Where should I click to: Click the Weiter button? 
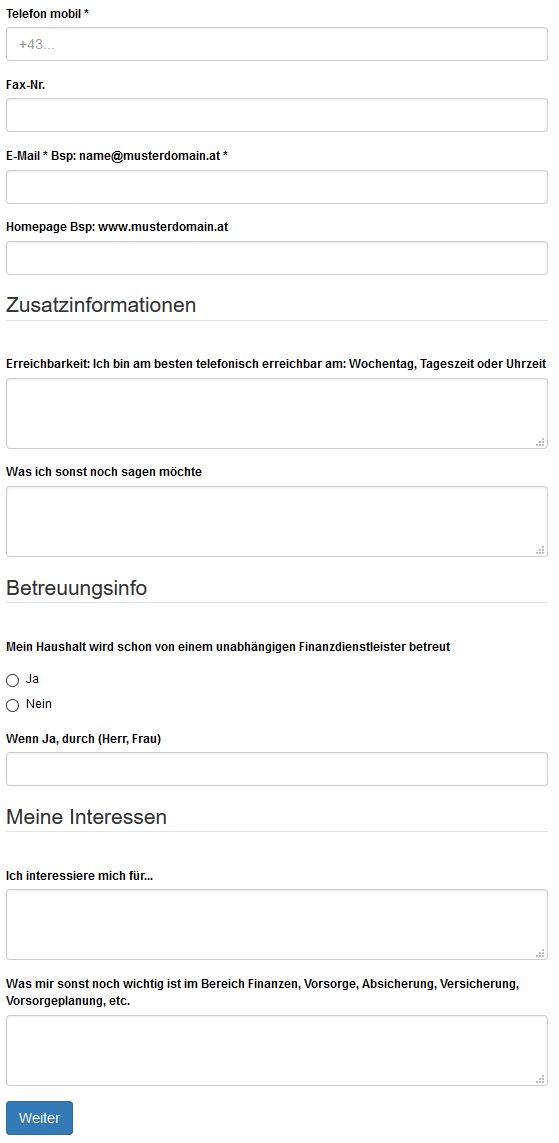tap(39, 1118)
